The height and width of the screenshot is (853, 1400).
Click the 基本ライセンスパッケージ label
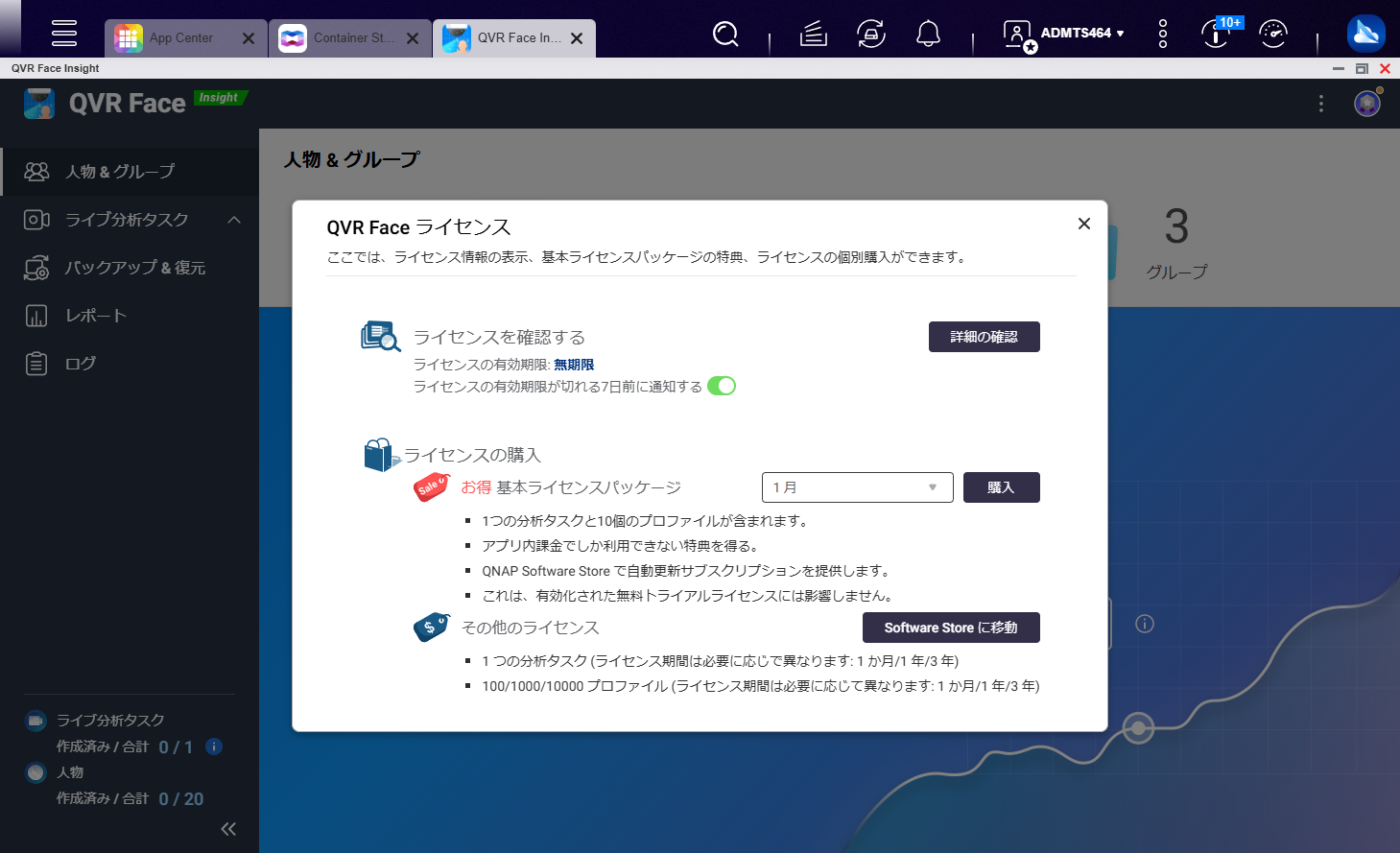(588, 487)
